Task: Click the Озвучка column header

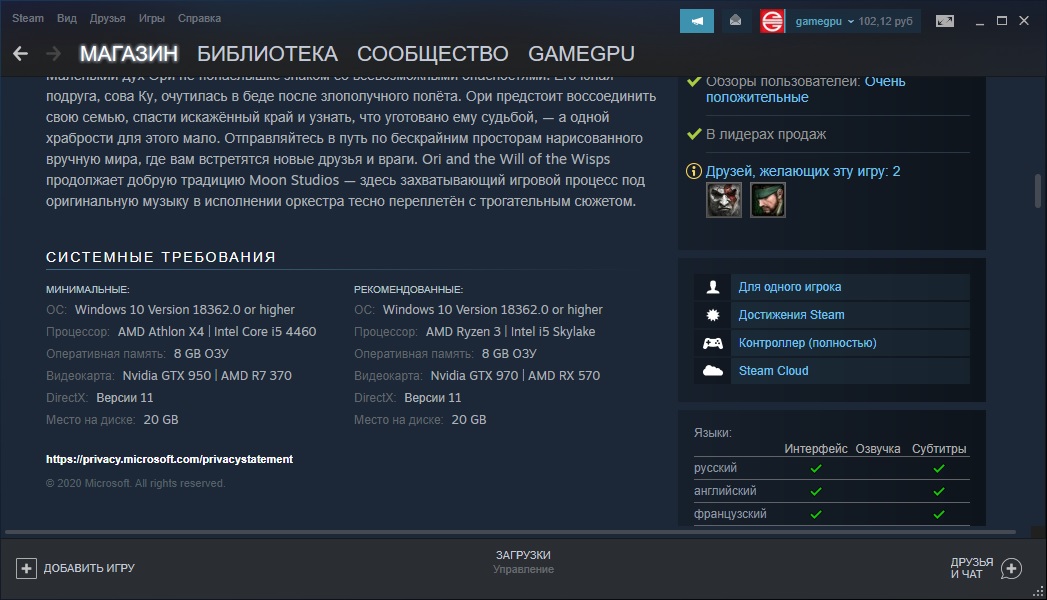Action: tap(877, 448)
